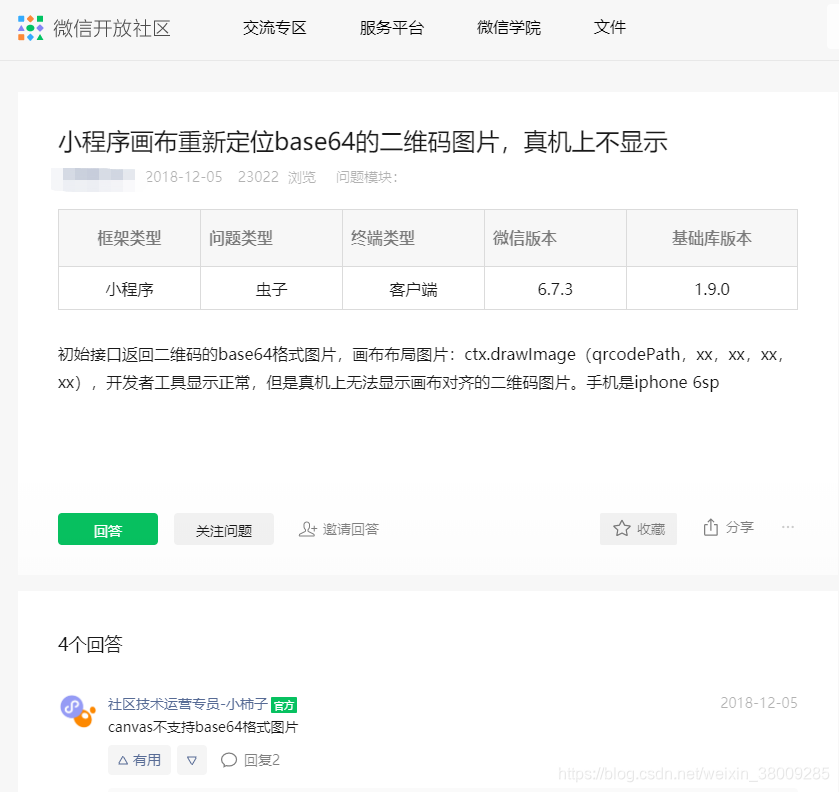Screen dimensions: 839x792
Task: Click the question body paragraph
Action: coord(423,368)
